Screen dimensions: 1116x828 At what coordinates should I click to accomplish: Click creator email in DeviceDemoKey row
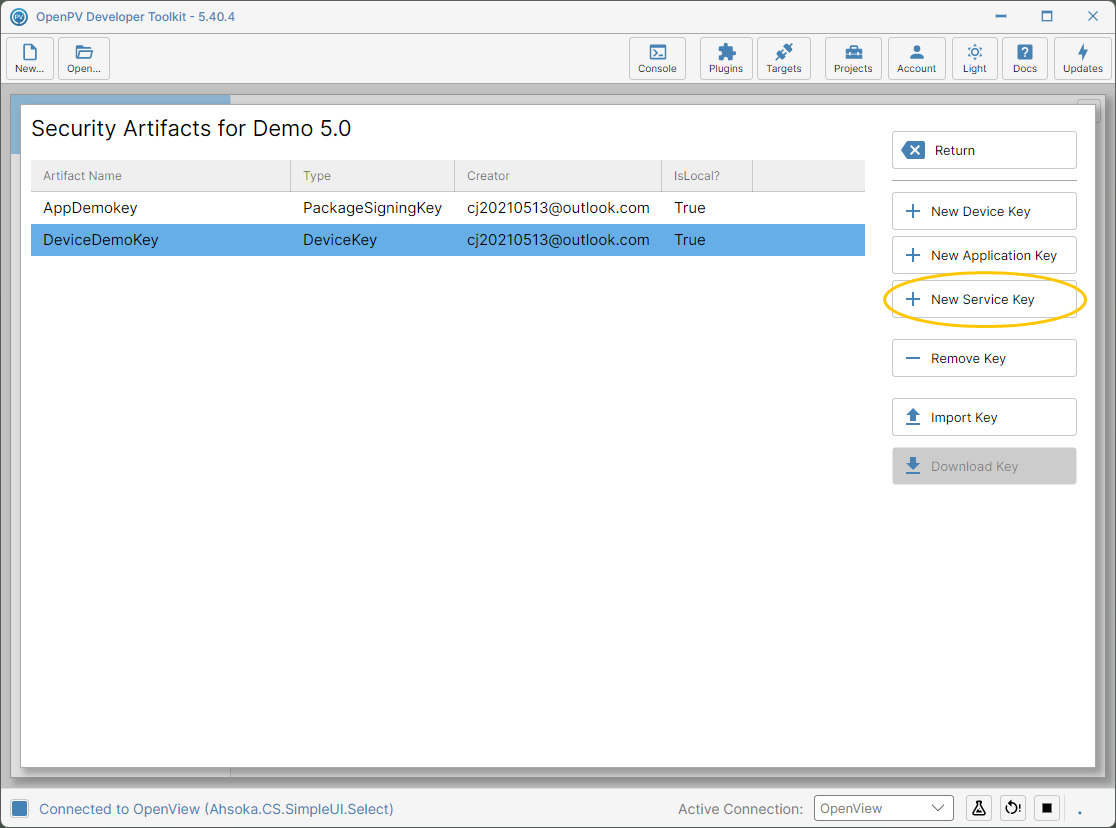click(558, 240)
